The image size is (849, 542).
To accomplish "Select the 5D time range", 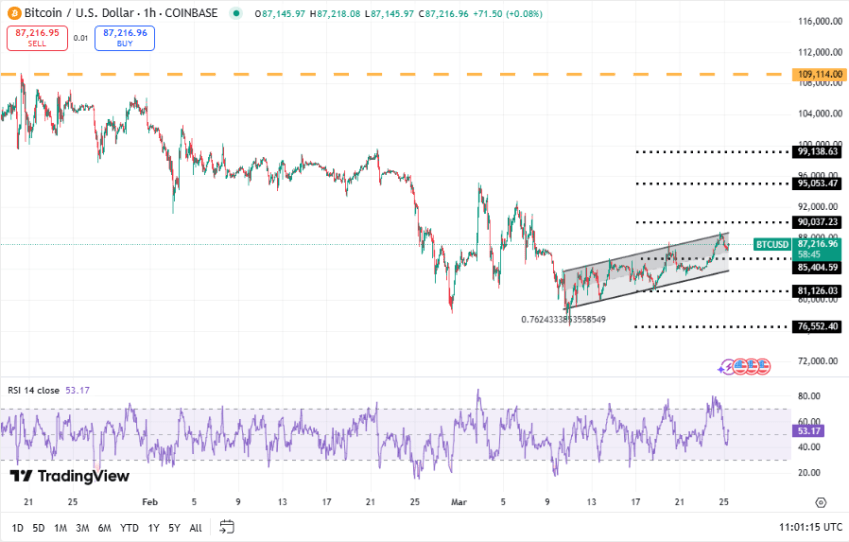I will coord(39,528).
